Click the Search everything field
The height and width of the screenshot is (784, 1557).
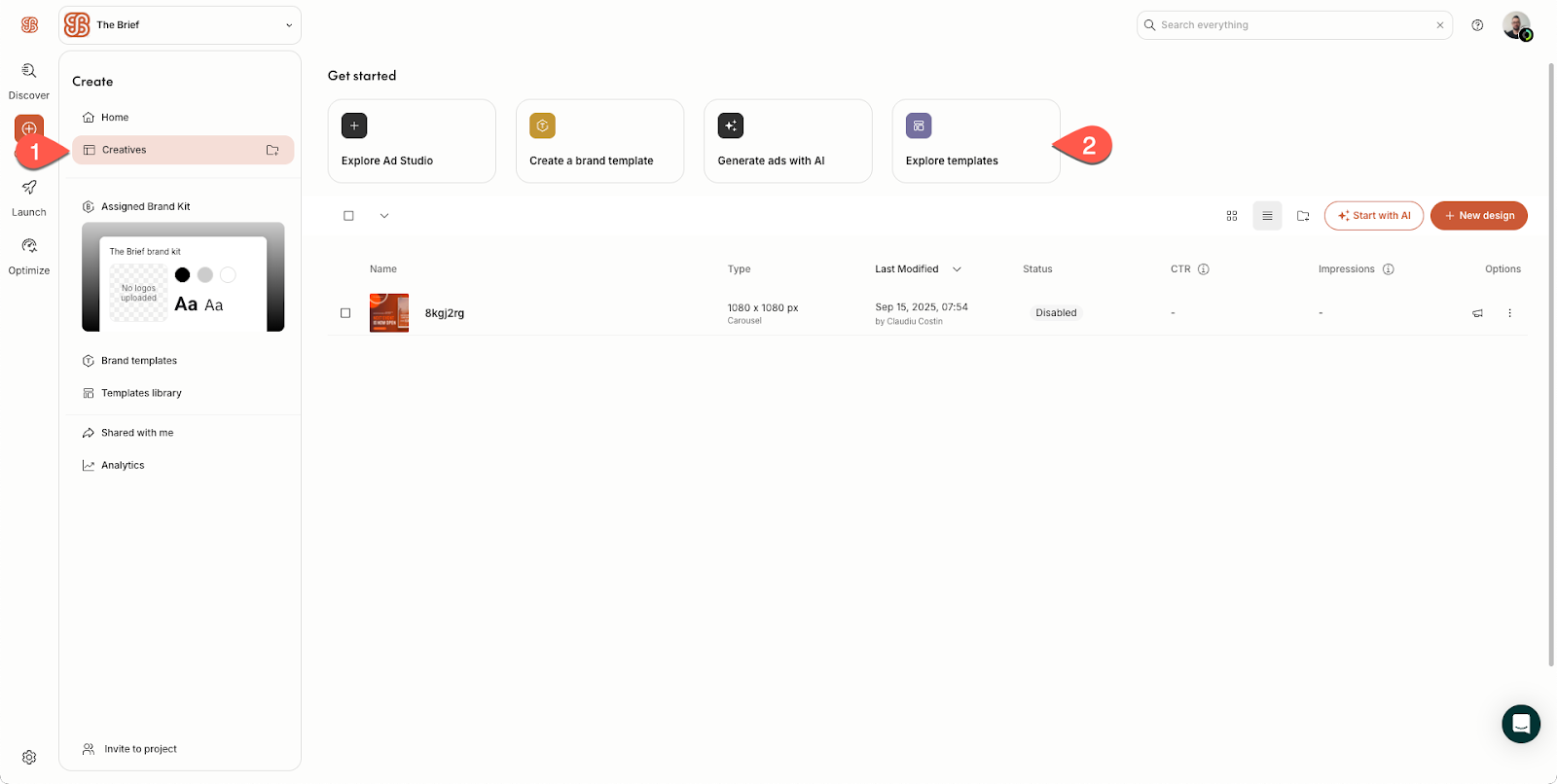coord(1292,25)
